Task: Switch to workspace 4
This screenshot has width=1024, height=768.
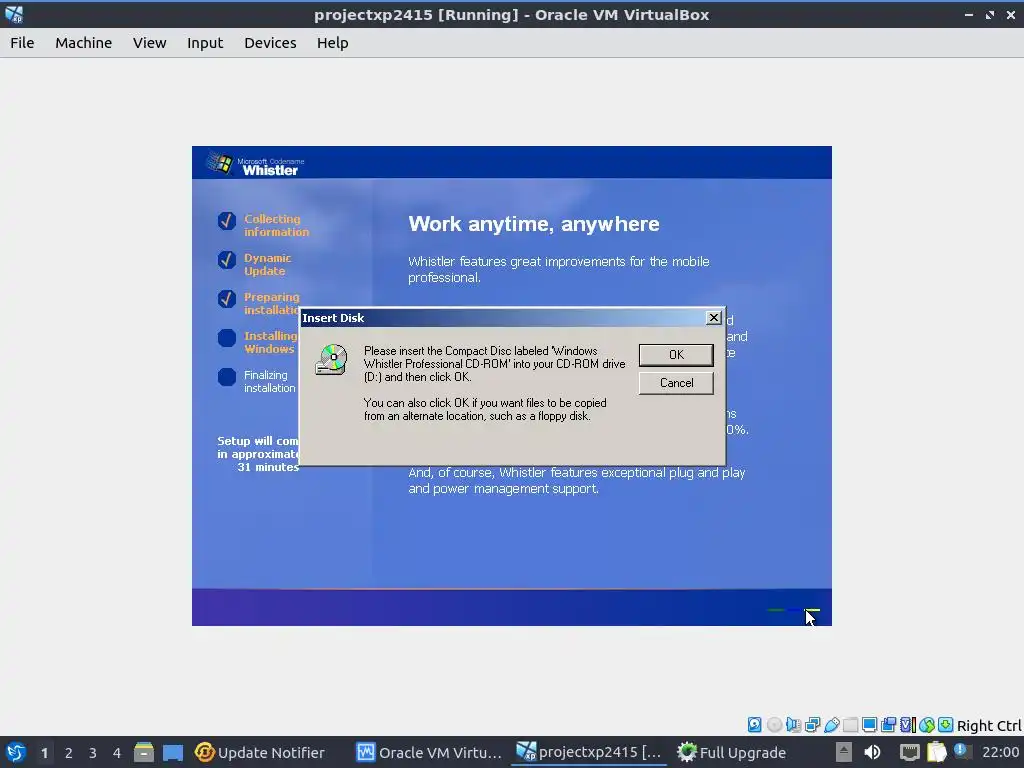Action: (x=117, y=753)
